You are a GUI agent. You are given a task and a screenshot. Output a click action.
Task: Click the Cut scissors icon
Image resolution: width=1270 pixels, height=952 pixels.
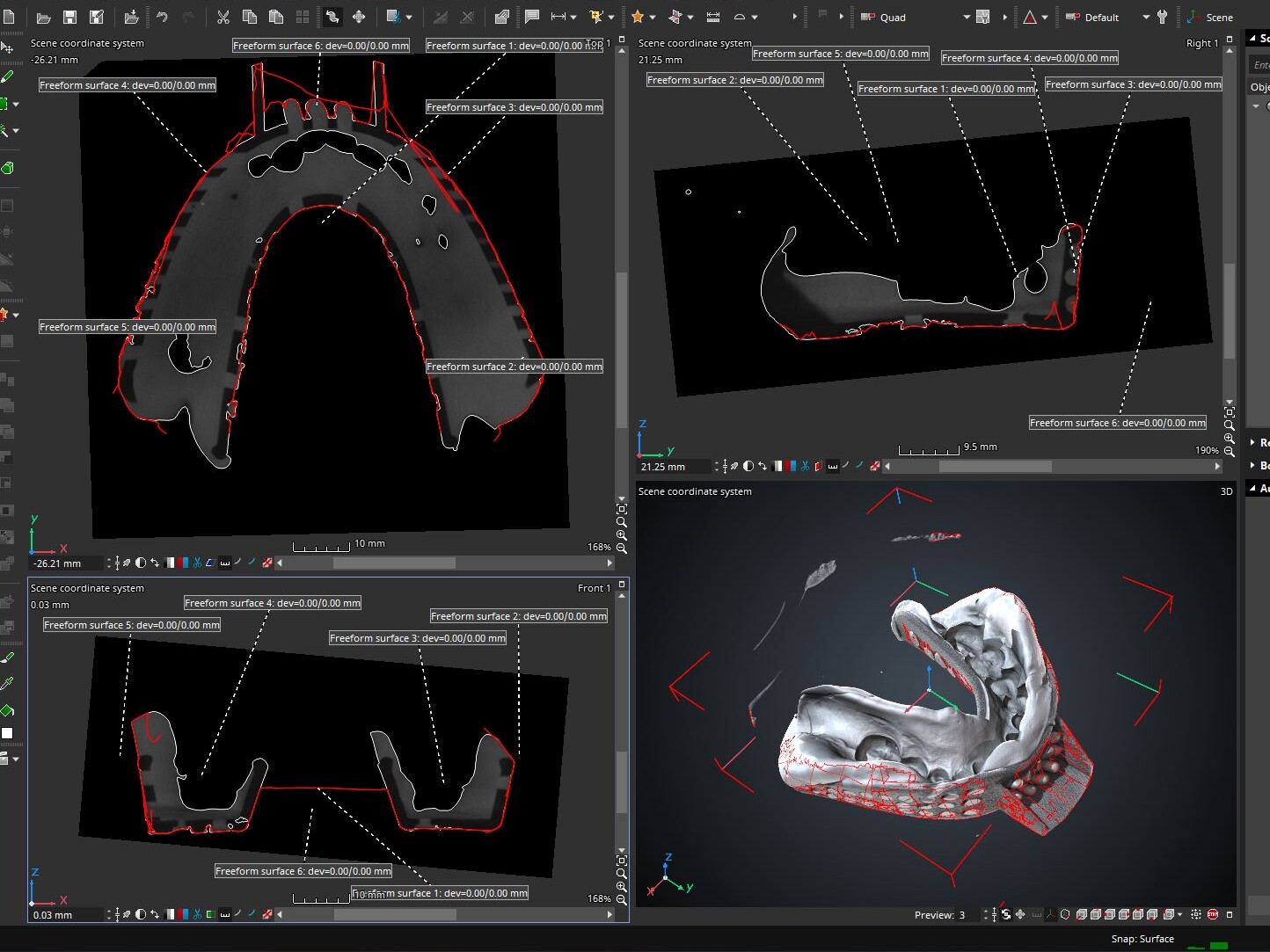[x=223, y=17]
